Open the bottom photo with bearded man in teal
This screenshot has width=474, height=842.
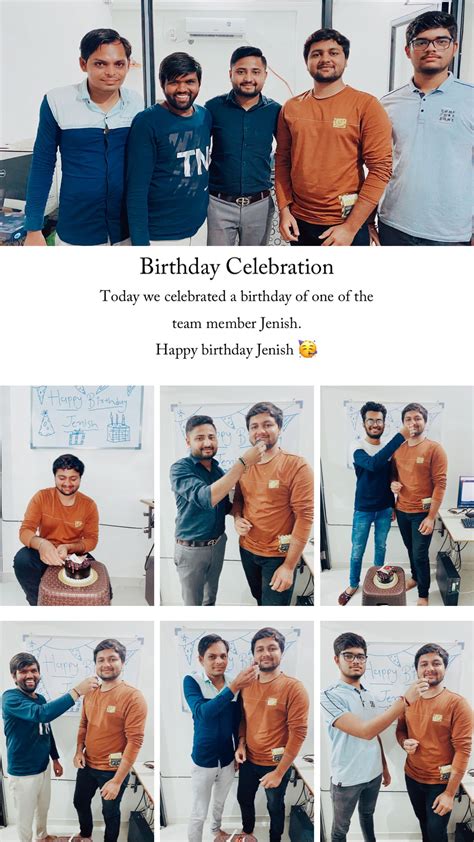(77, 731)
